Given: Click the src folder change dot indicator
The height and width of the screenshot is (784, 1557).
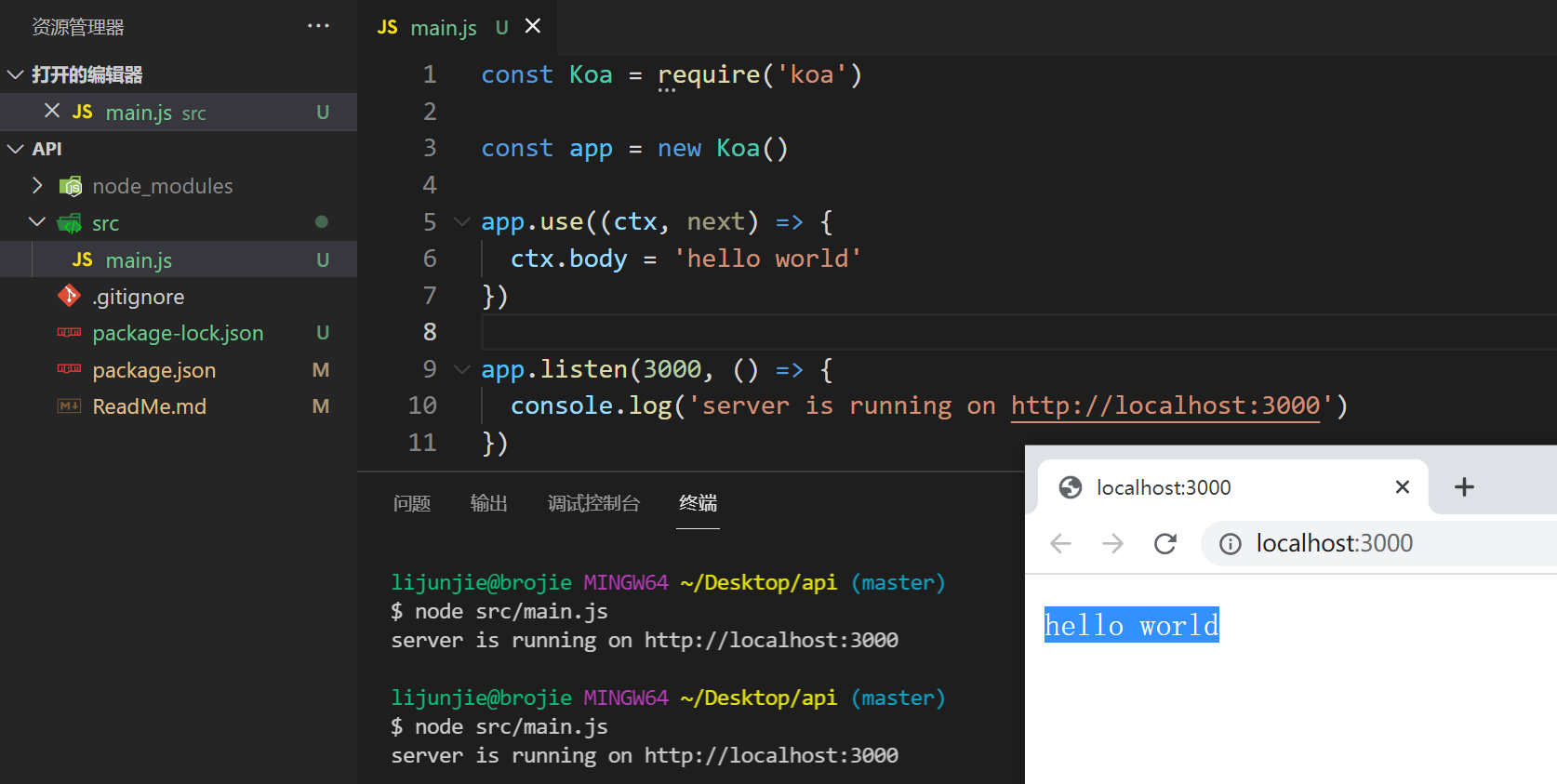Looking at the screenshot, I should tap(322, 222).
